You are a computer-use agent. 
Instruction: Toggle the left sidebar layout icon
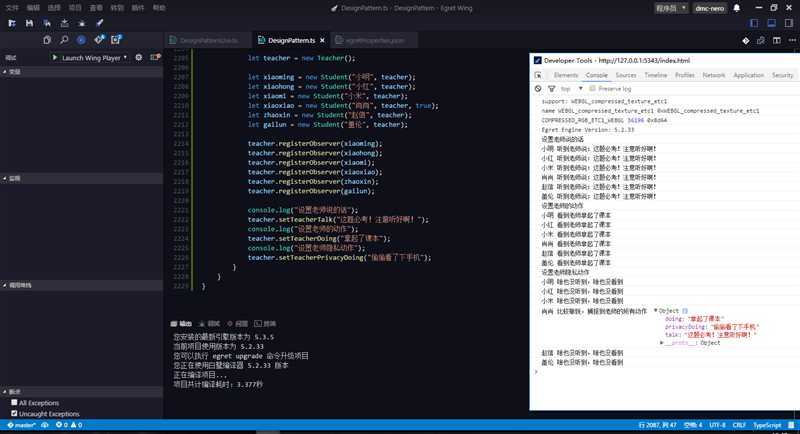754,23
